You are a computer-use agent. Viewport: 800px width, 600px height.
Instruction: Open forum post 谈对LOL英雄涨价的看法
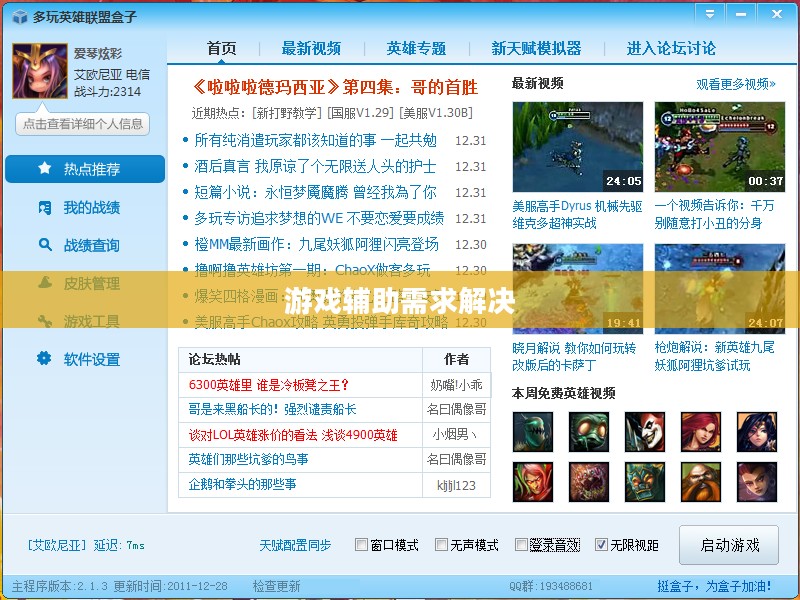(293, 435)
